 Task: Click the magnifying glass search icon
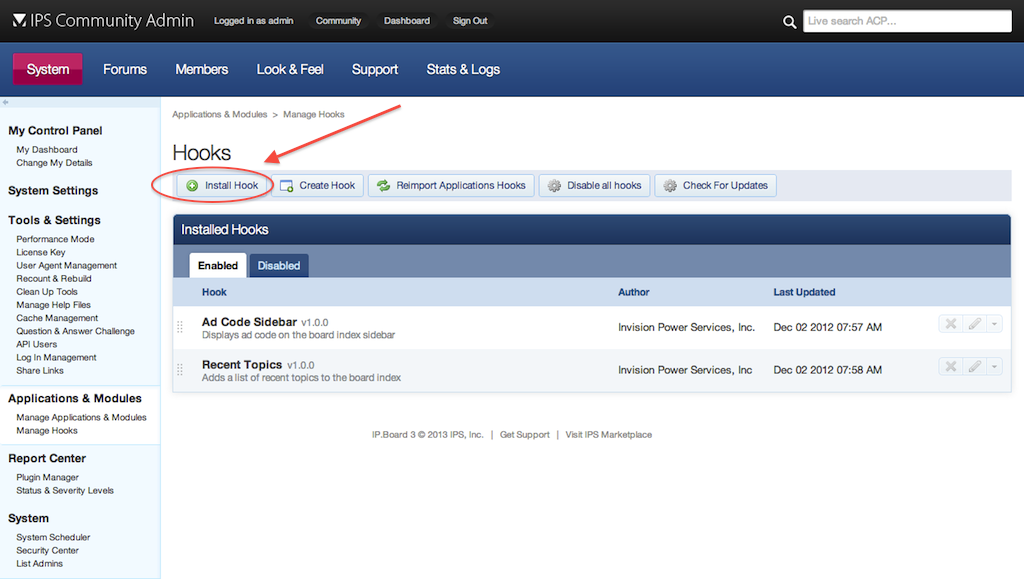(790, 22)
